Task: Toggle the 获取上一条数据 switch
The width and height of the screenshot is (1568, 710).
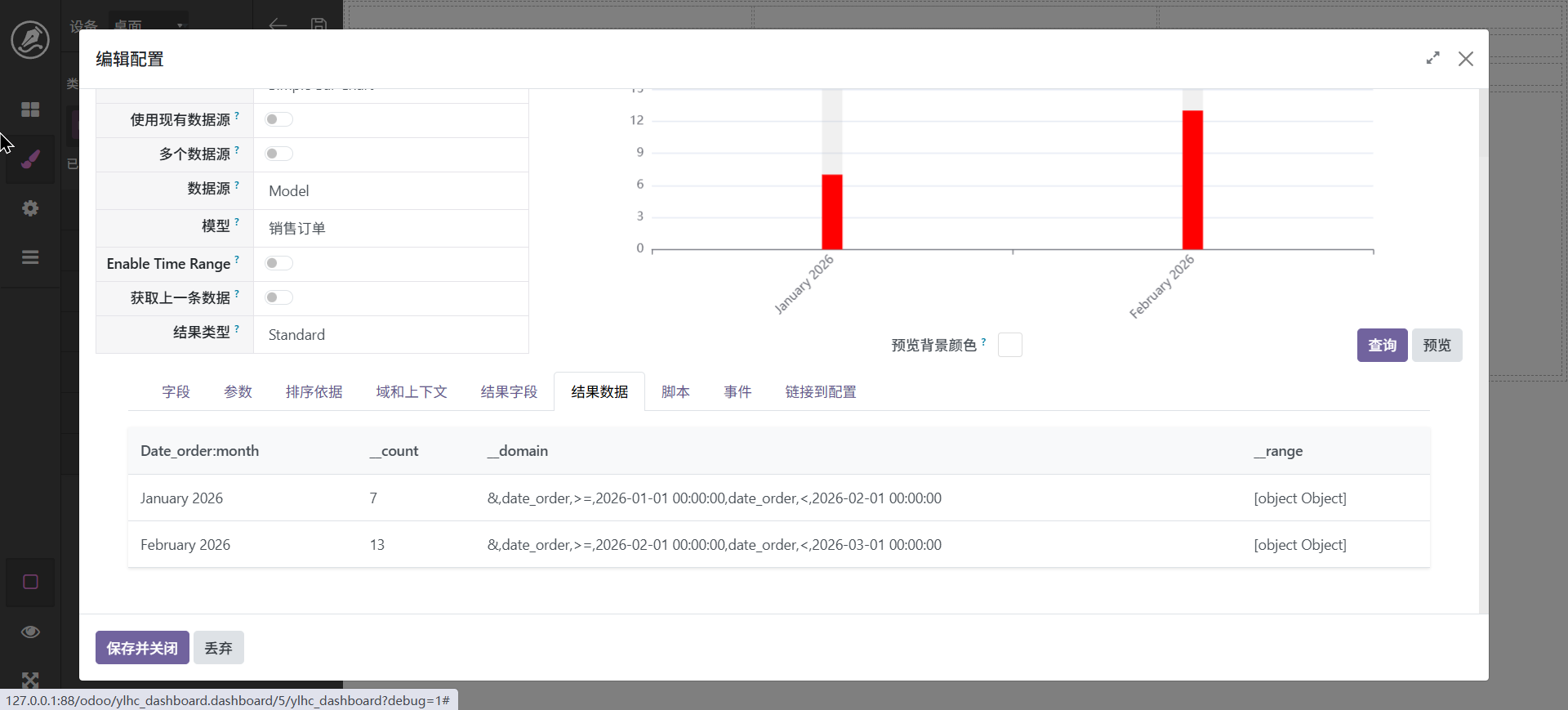Action: (x=278, y=297)
